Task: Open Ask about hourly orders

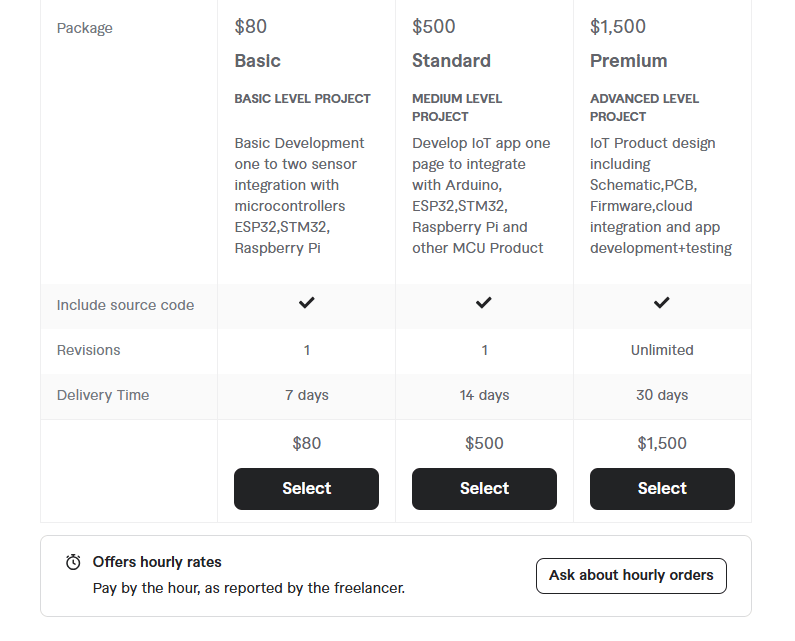Action: (631, 576)
